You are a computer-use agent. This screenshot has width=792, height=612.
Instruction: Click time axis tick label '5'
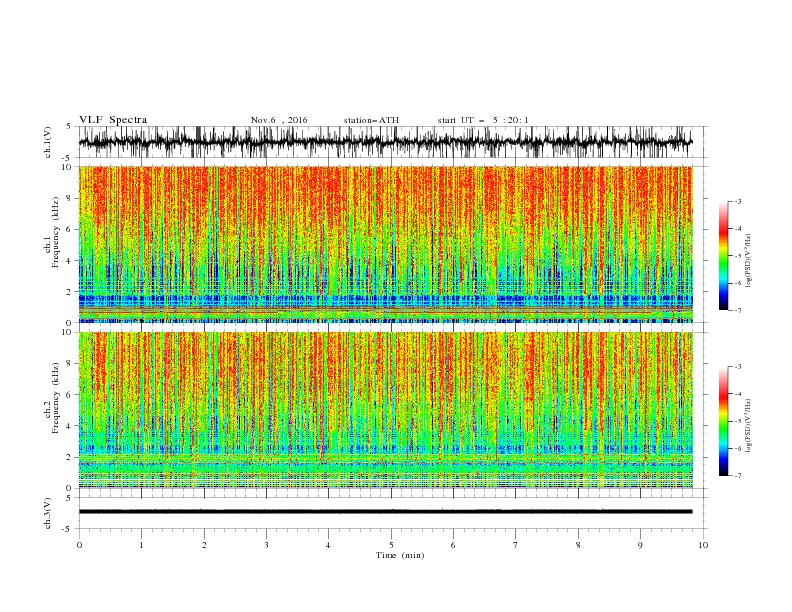pyautogui.click(x=391, y=545)
